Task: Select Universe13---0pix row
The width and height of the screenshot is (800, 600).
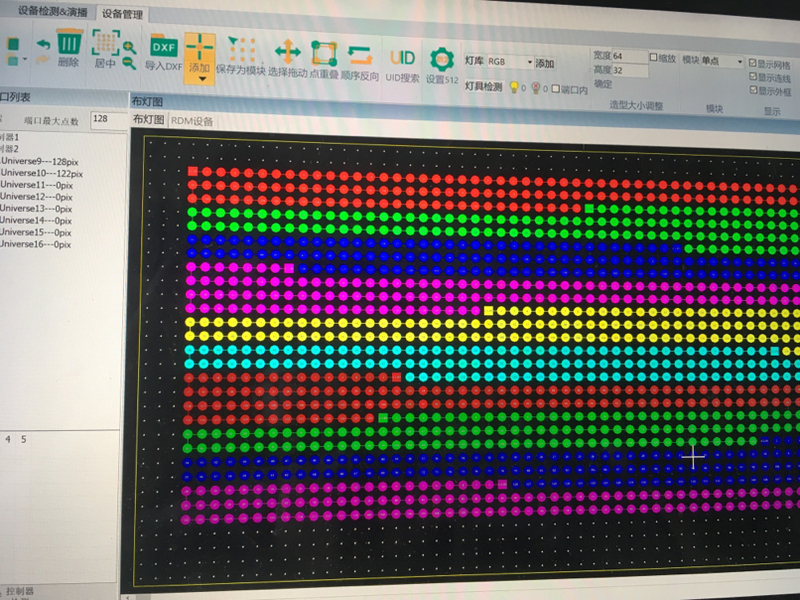Action: click(x=36, y=208)
